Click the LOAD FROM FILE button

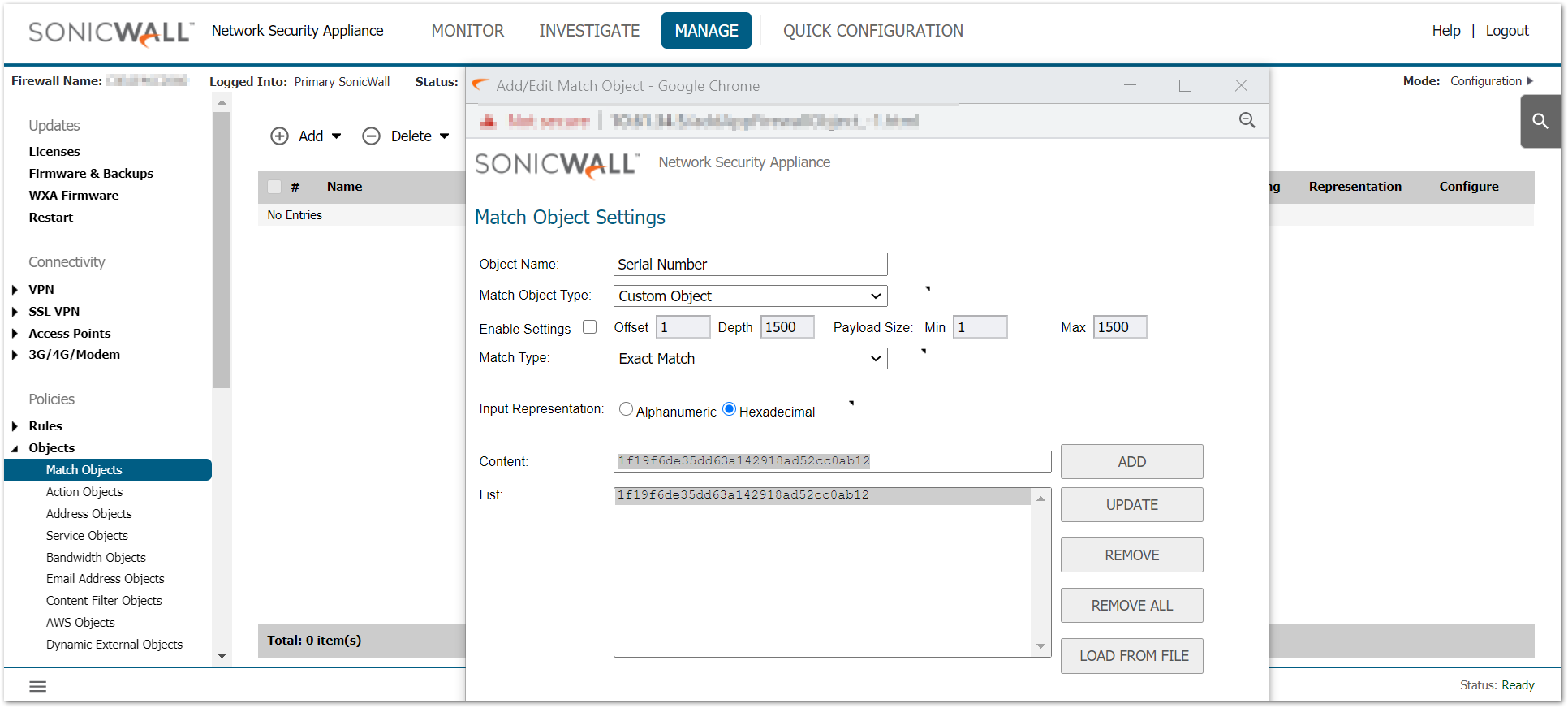1131,656
